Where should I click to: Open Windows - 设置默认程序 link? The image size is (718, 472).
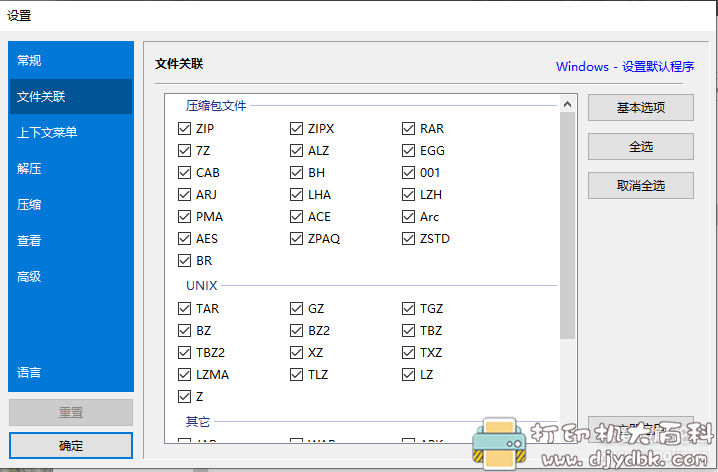[x=625, y=67]
